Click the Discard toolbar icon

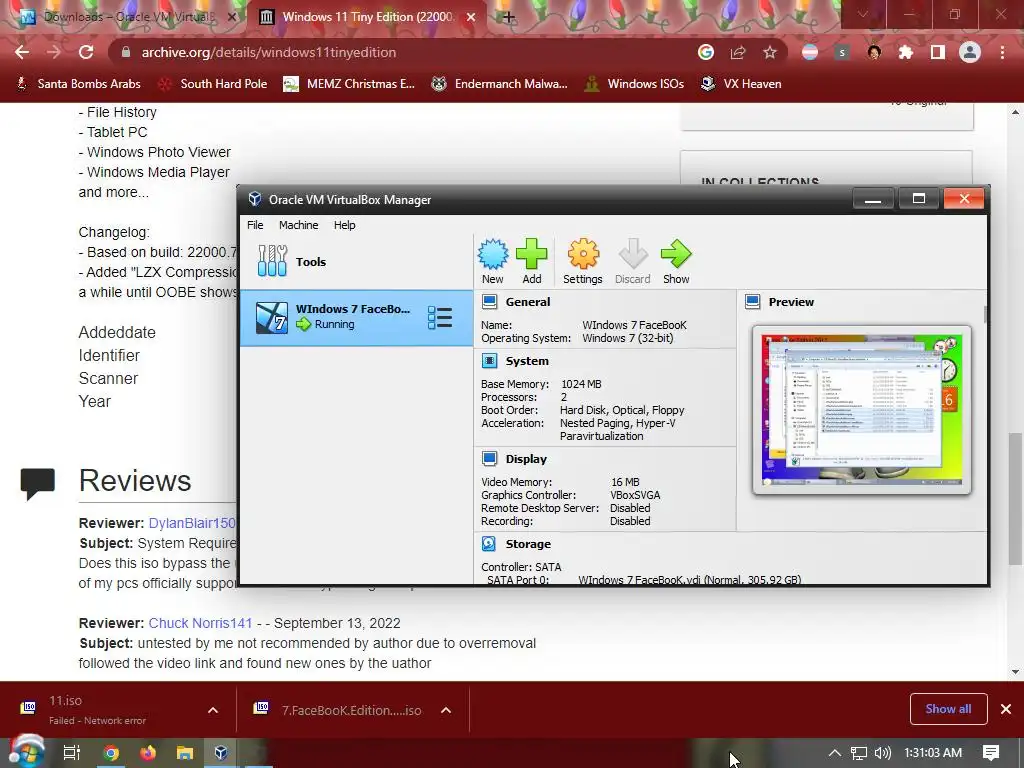point(632,261)
